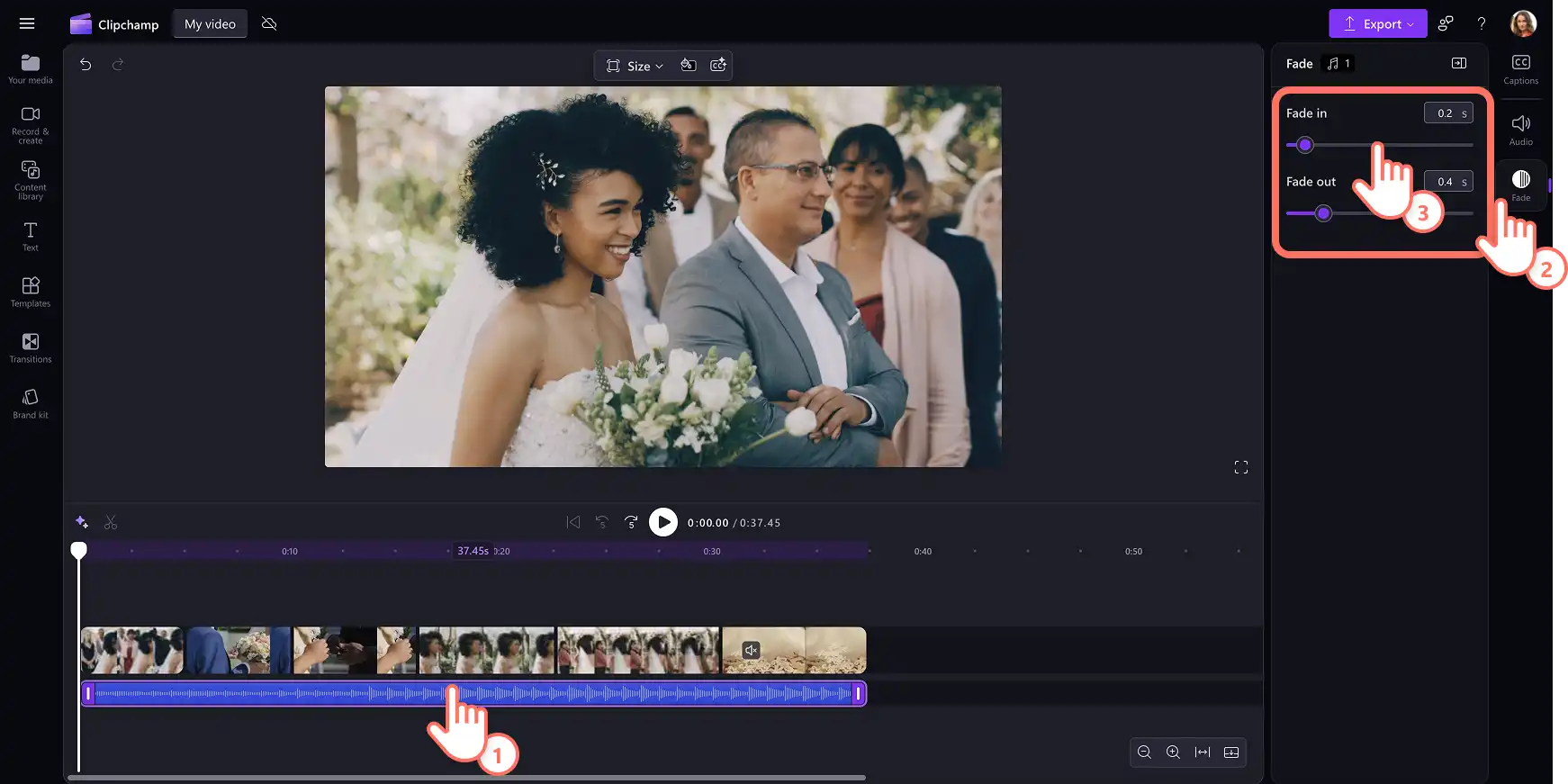This screenshot has width=1568, height=784.
Task: Open Record & create panel
Action: pyautogui.click(x=31, y=124)
